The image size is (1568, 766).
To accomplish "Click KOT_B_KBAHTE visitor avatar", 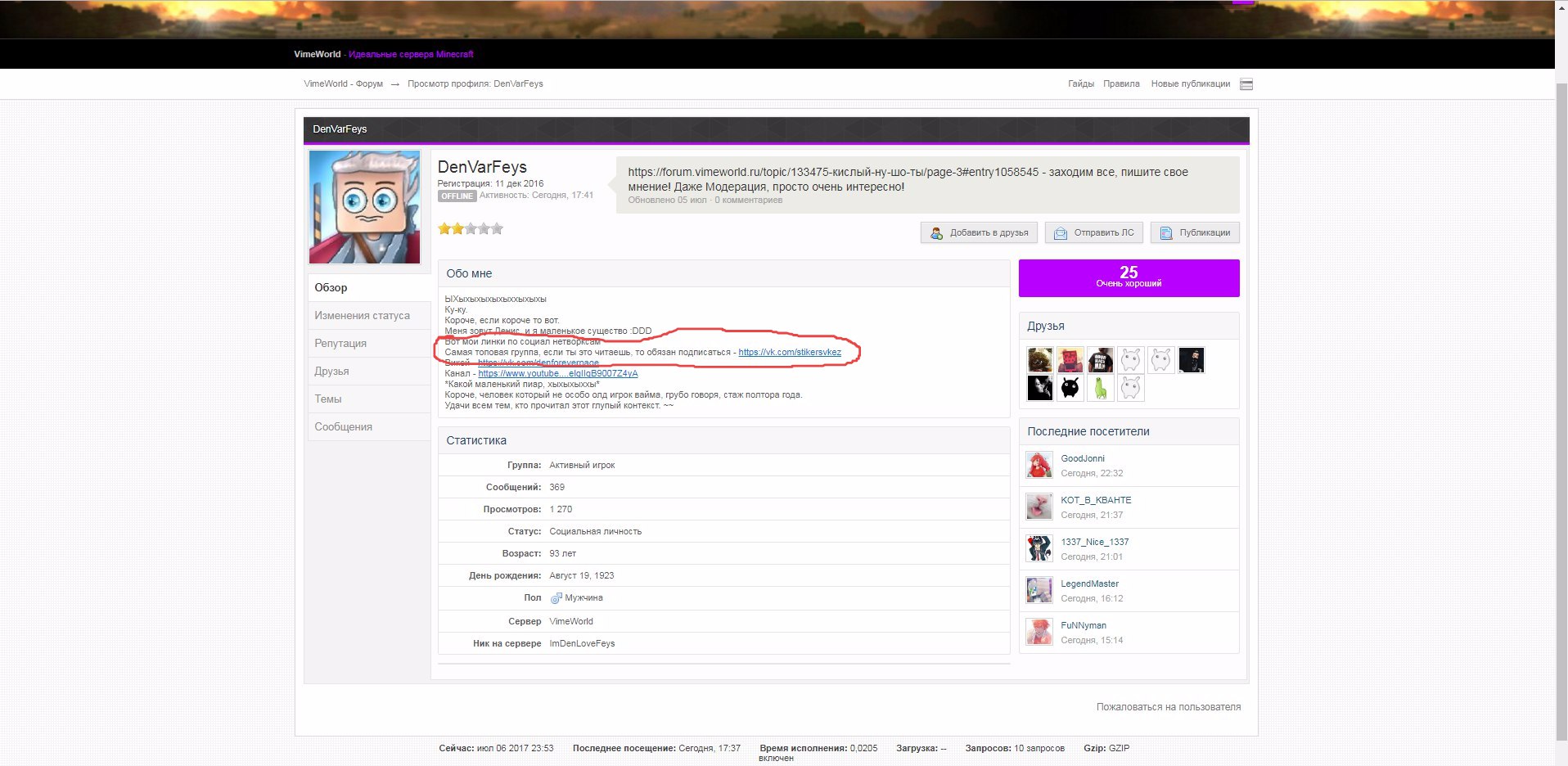I will [1039, 507].
